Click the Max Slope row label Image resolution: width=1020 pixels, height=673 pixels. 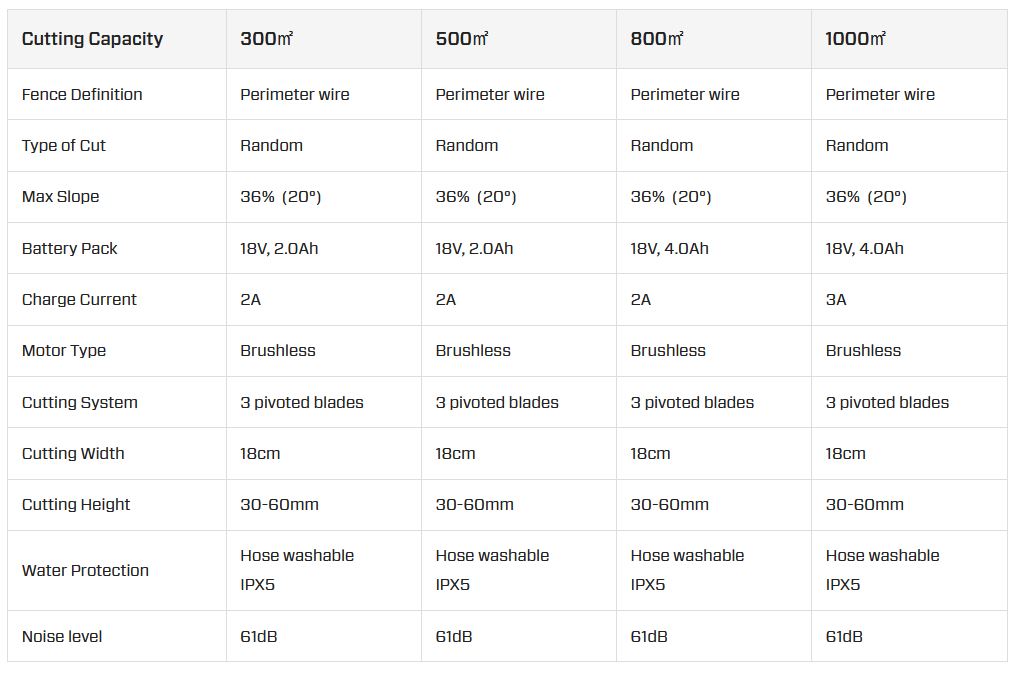point(61,196)
